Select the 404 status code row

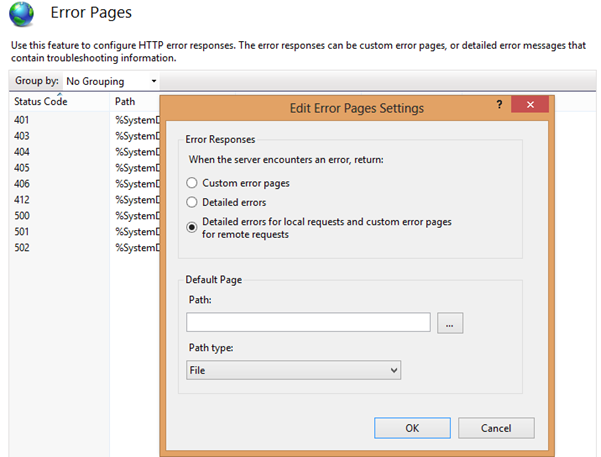(x=22, y=152)
